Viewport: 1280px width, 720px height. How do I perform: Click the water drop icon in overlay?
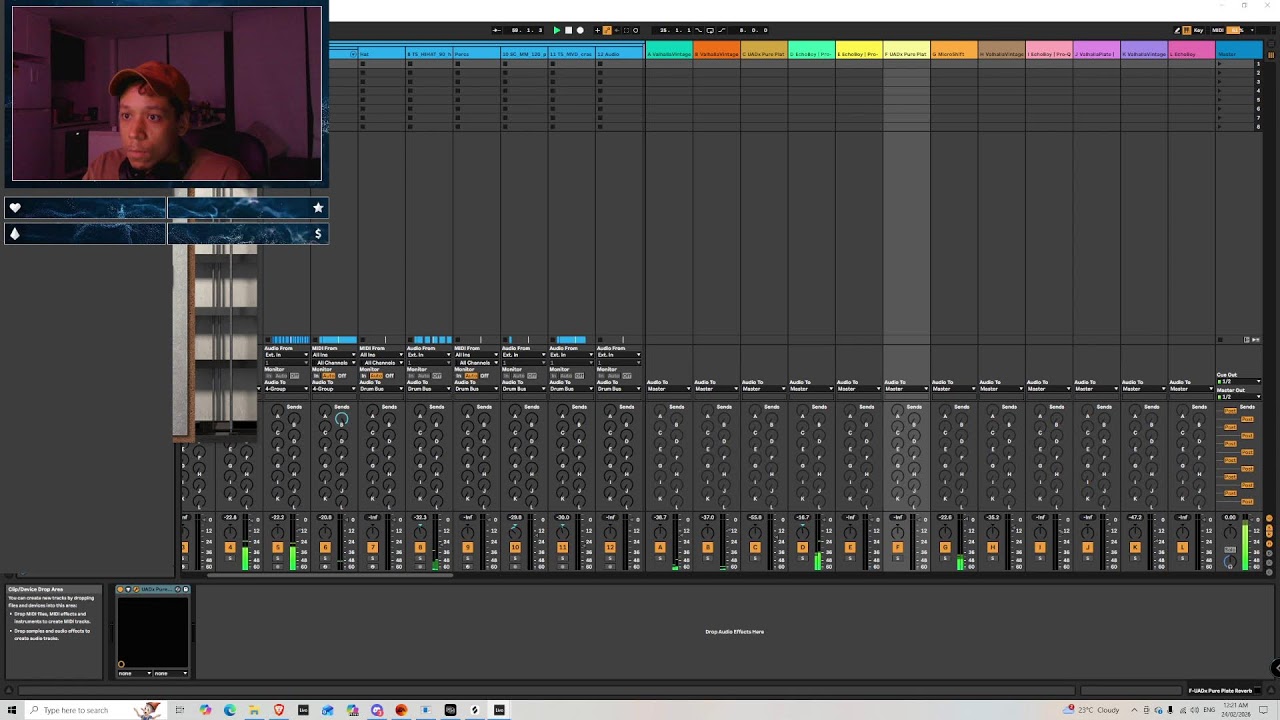tap(14, 234)
